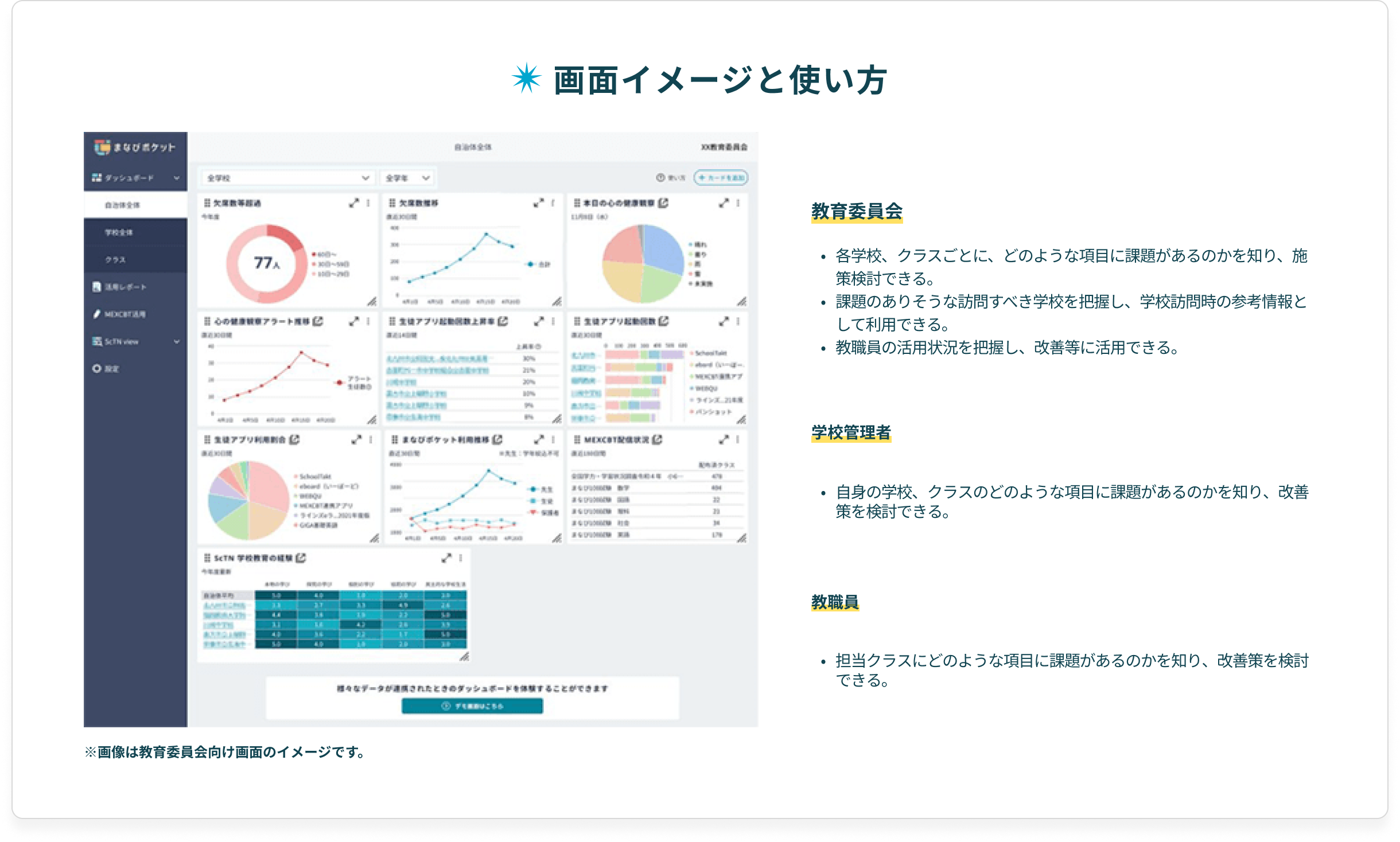
Task: Click the report icon beside 活用レポート
Action: tap(96, 287)
